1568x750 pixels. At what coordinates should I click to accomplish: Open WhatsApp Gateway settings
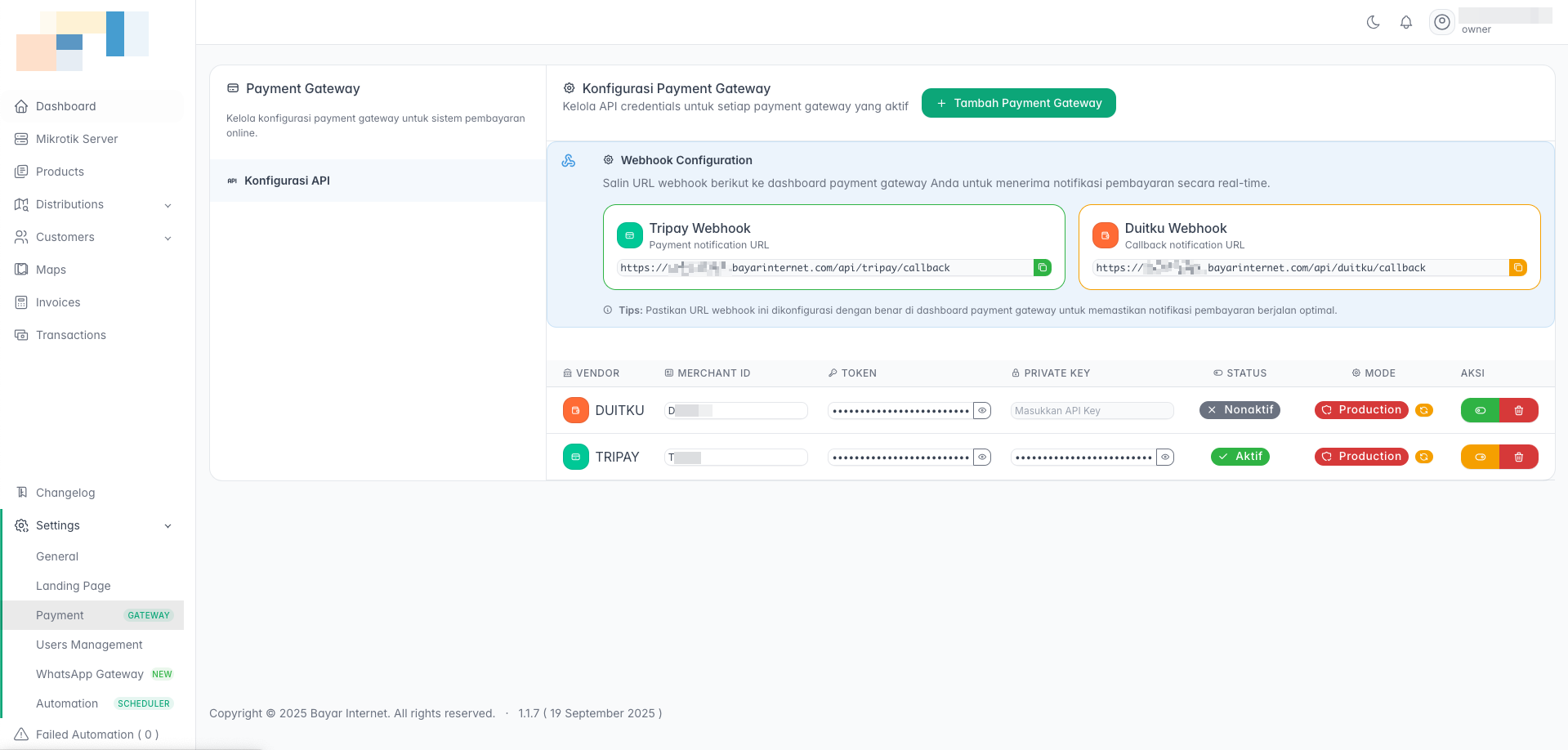point(90,674)
